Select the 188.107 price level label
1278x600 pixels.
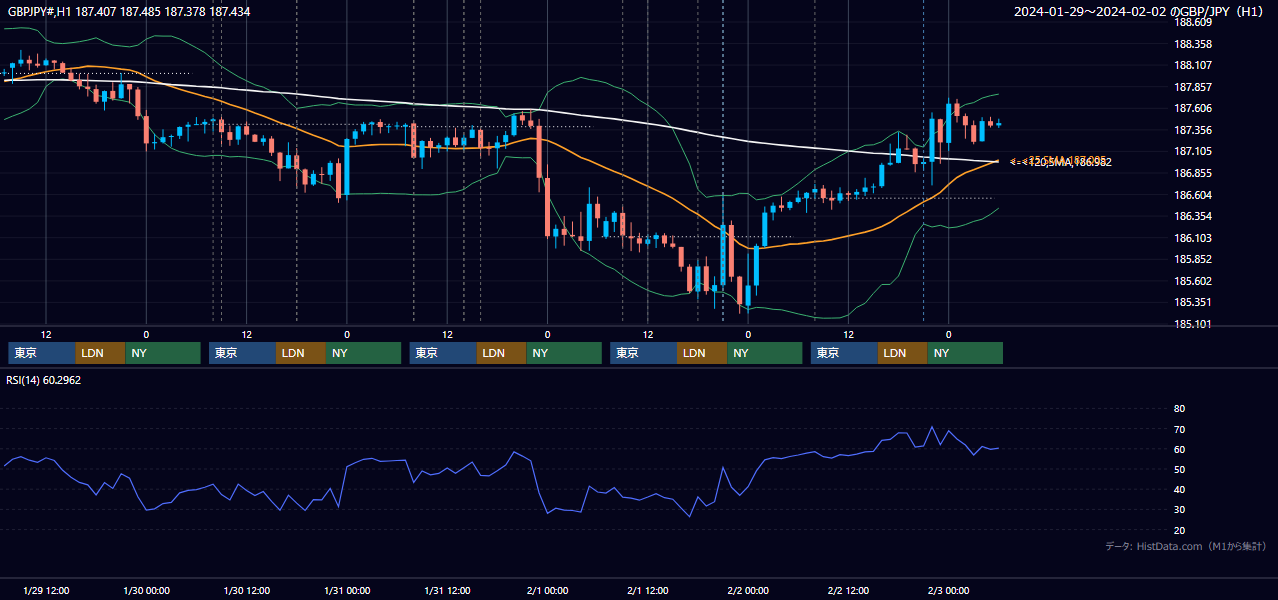point(1193,66)
